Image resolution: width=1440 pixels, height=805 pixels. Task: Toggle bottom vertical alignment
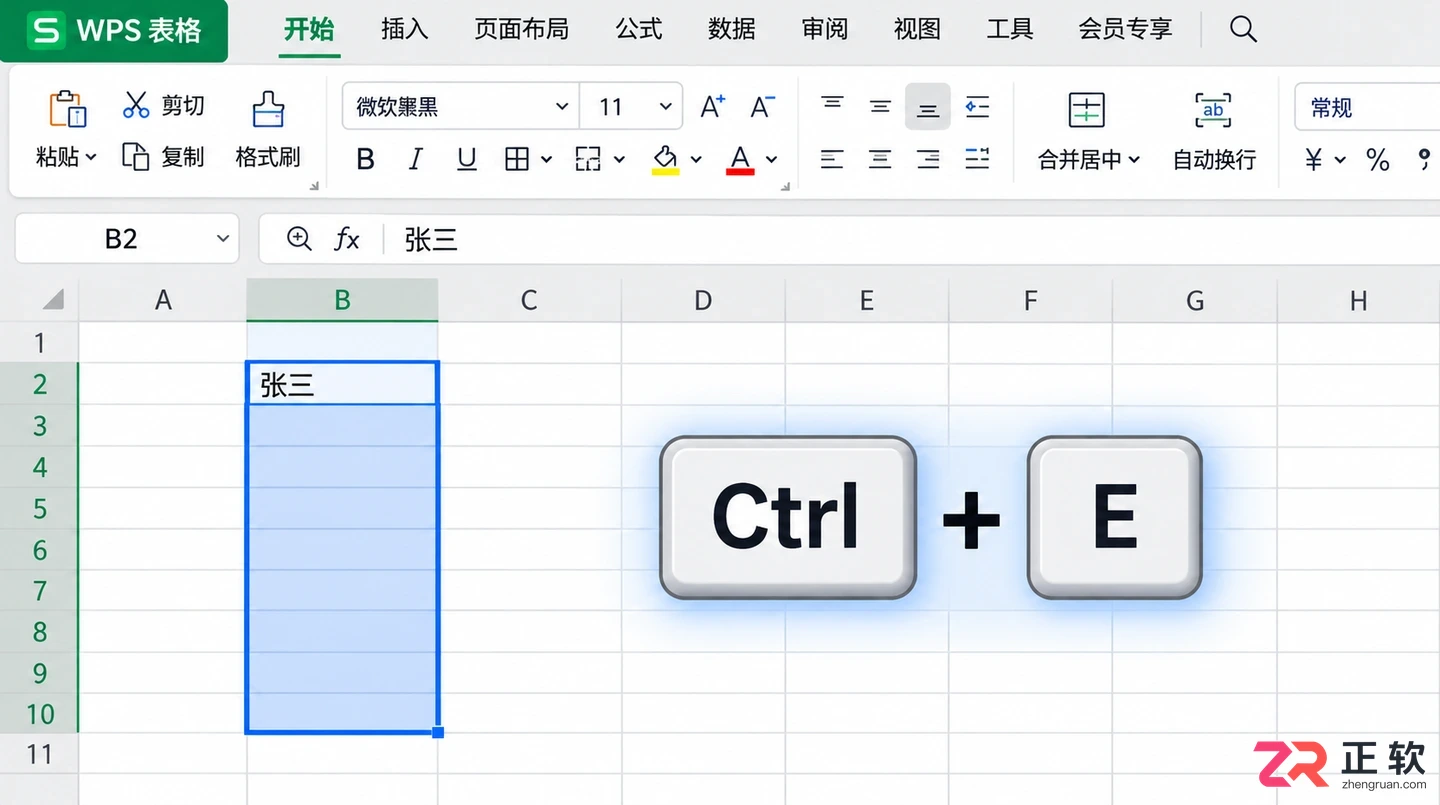pos(928,107)
